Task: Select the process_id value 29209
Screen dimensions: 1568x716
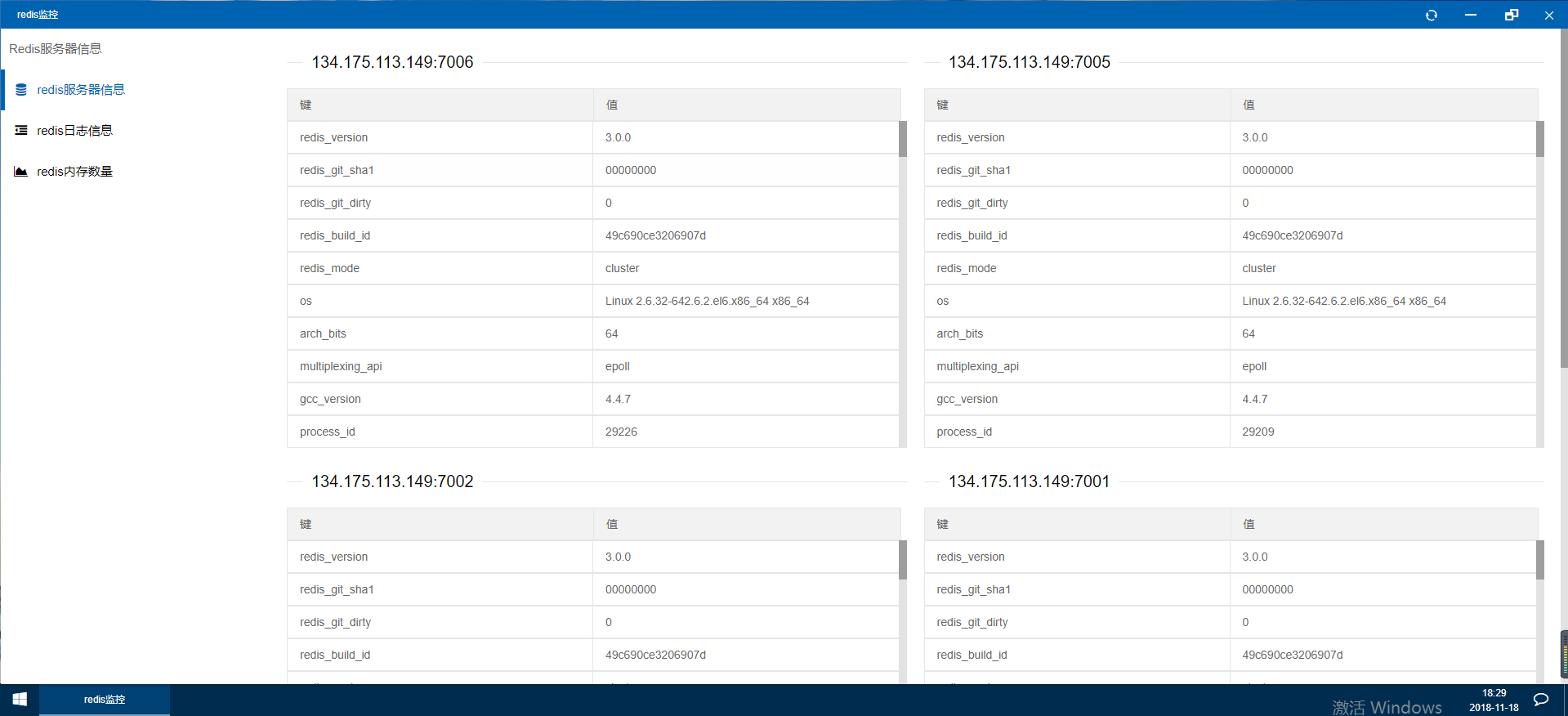Action: pos(1258,432)
